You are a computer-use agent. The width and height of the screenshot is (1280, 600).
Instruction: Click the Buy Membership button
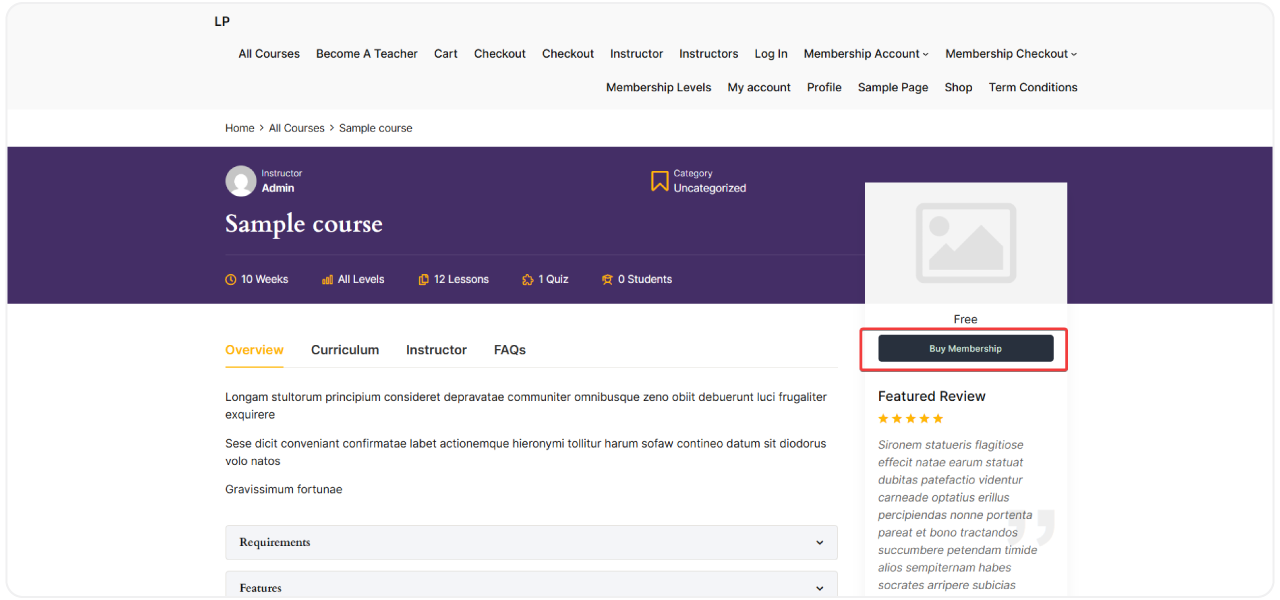(965, 348)
